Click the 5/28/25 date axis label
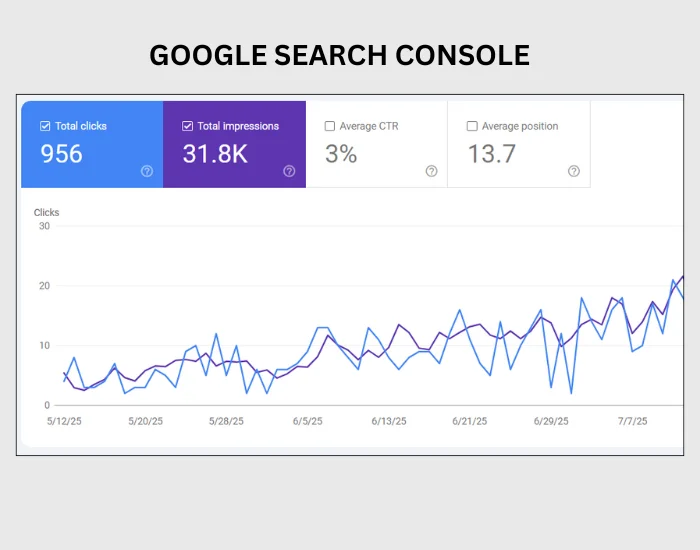 pyautogui.click(x=226, y=421)
